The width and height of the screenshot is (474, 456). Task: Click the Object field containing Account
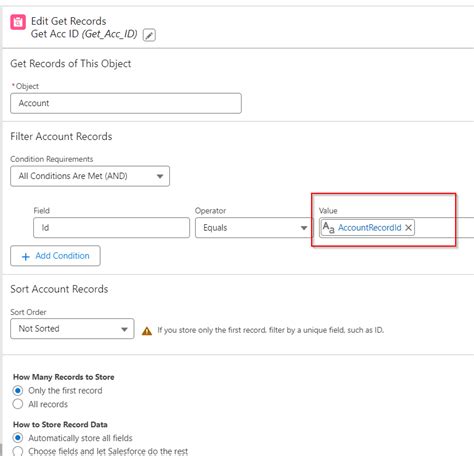coord(126,103)
